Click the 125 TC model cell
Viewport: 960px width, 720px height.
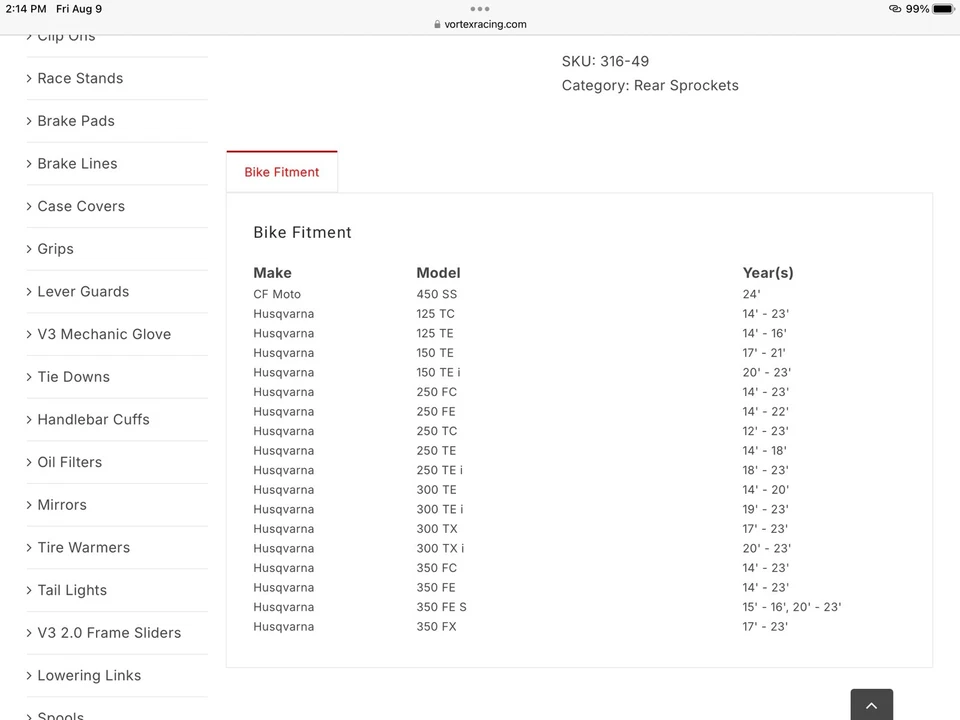click(435, 314)
